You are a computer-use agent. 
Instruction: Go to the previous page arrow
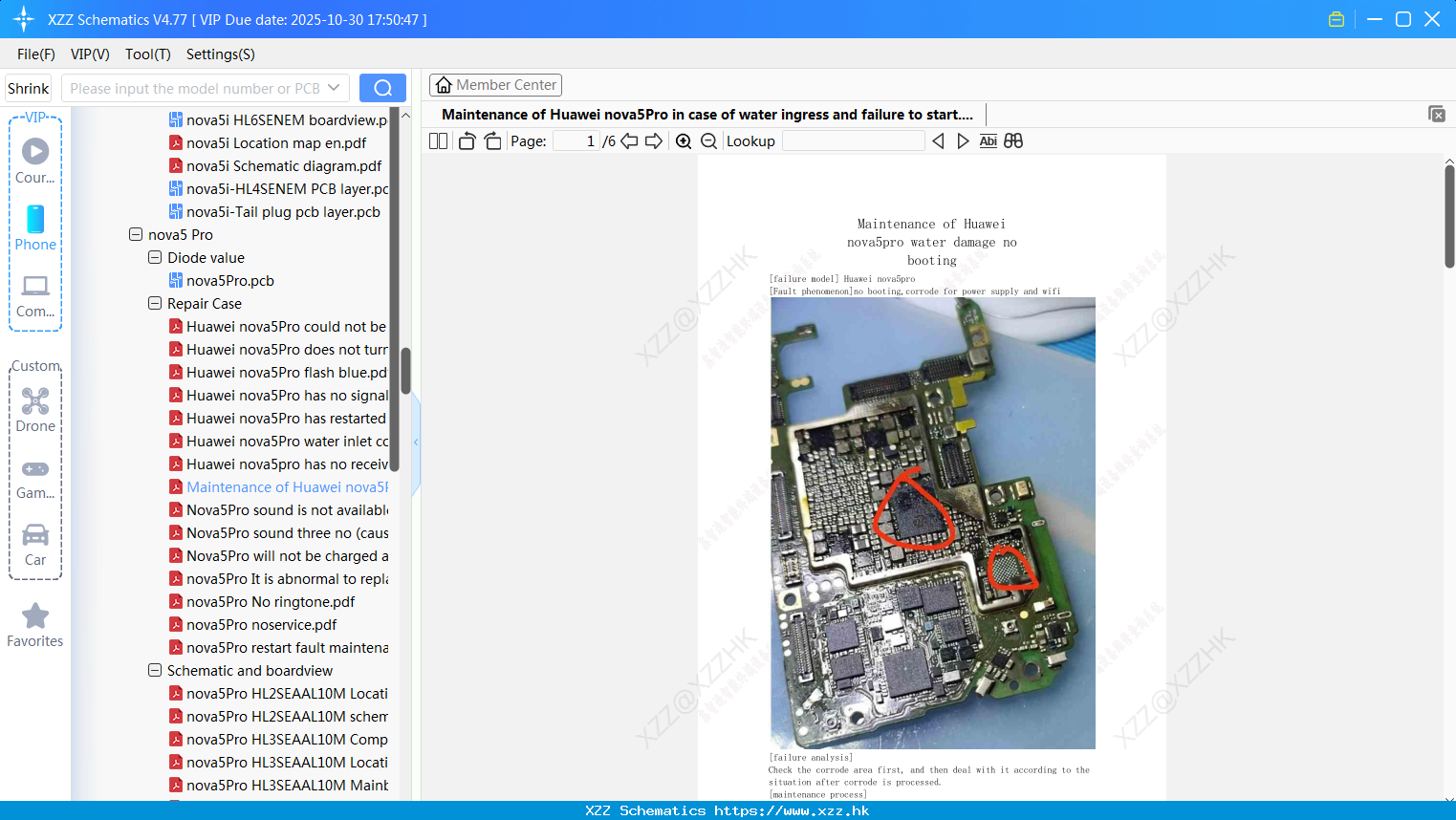pos(629,141)
